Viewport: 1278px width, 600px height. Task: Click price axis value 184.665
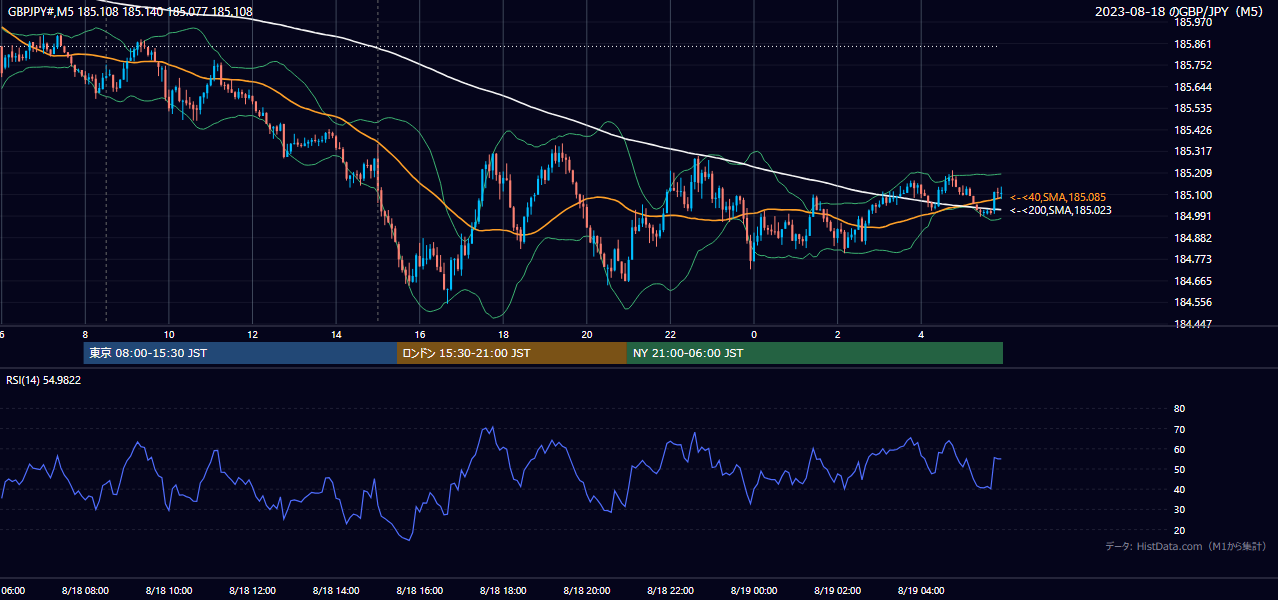tap(1193, 281)
